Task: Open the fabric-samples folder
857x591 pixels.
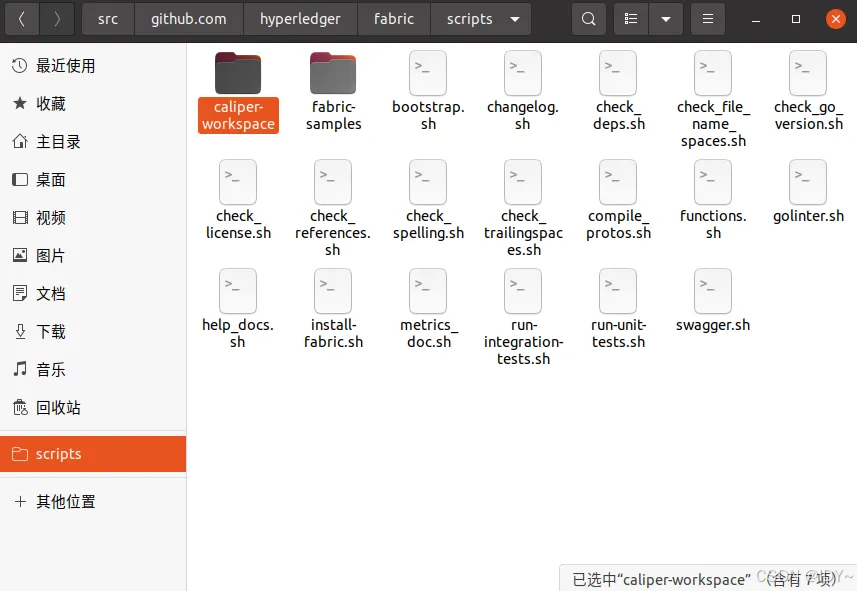Action: (x=333, y=76)
